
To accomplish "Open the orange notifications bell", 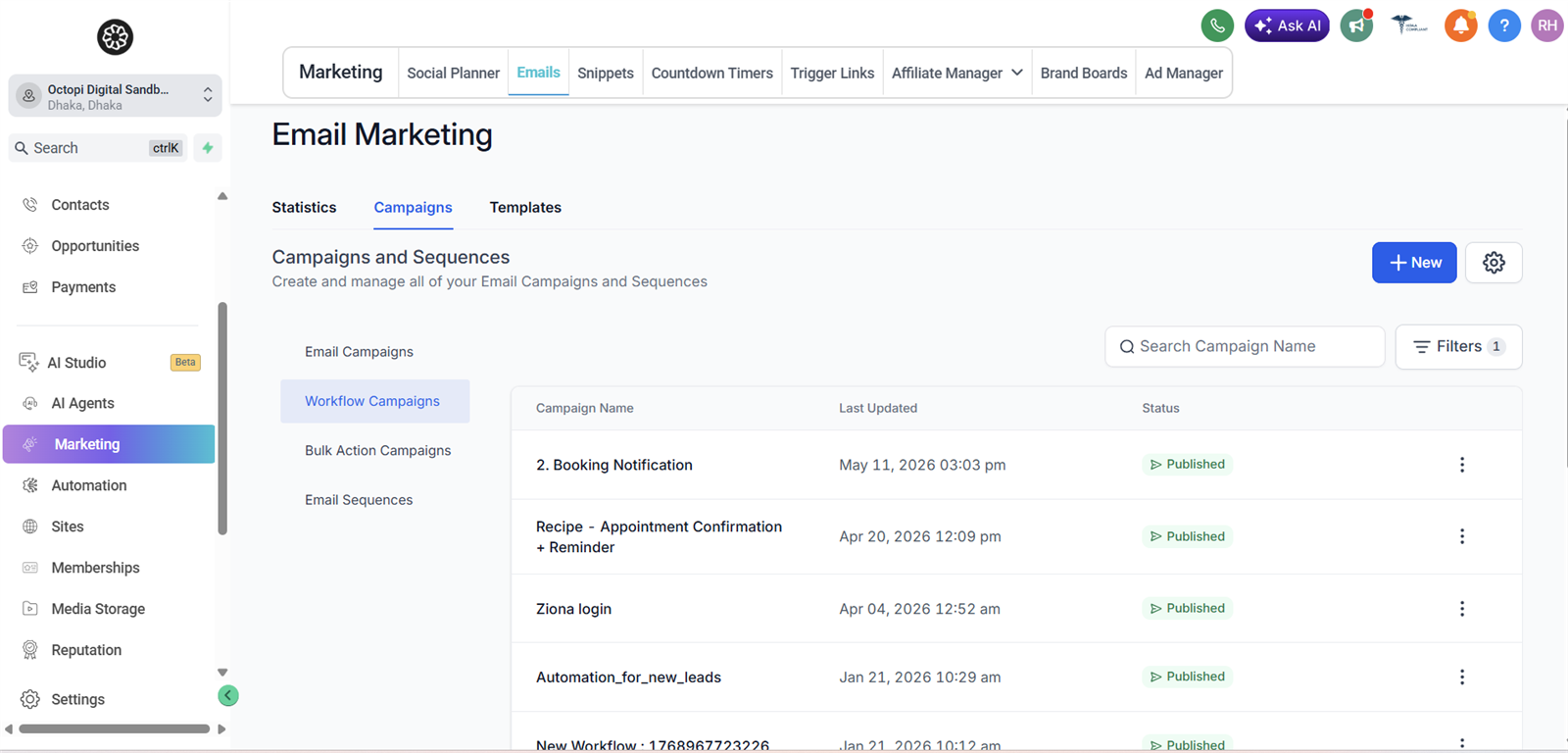I will (x=1460, y=25).
